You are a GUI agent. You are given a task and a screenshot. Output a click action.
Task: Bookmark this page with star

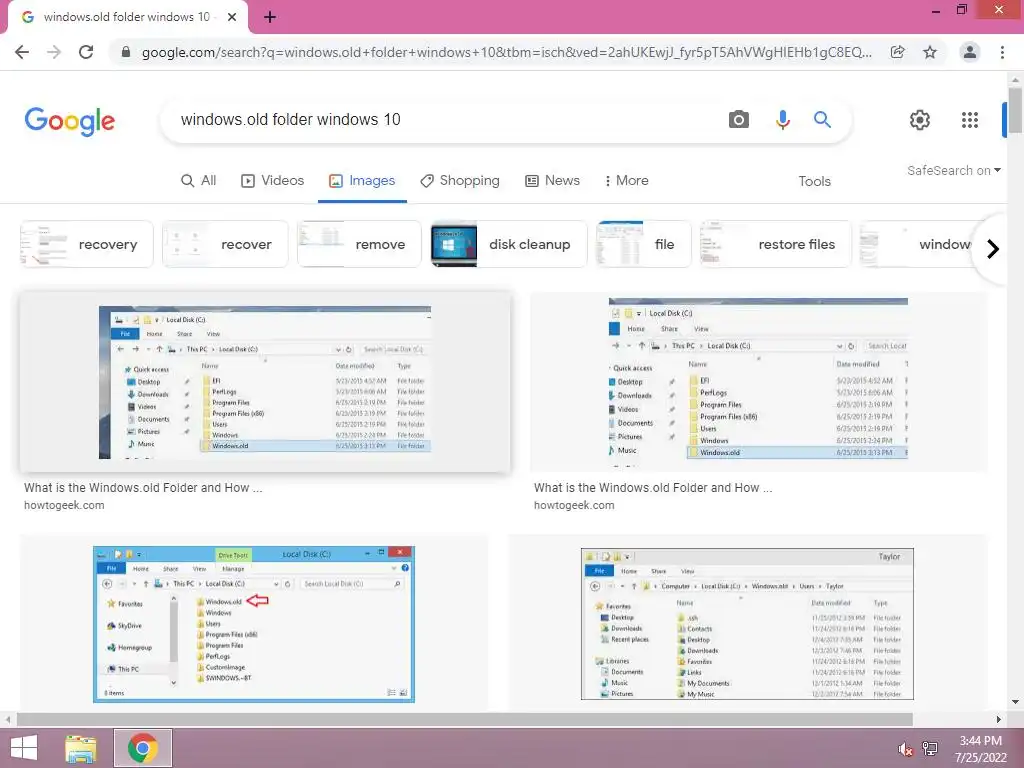coord(930,52)
